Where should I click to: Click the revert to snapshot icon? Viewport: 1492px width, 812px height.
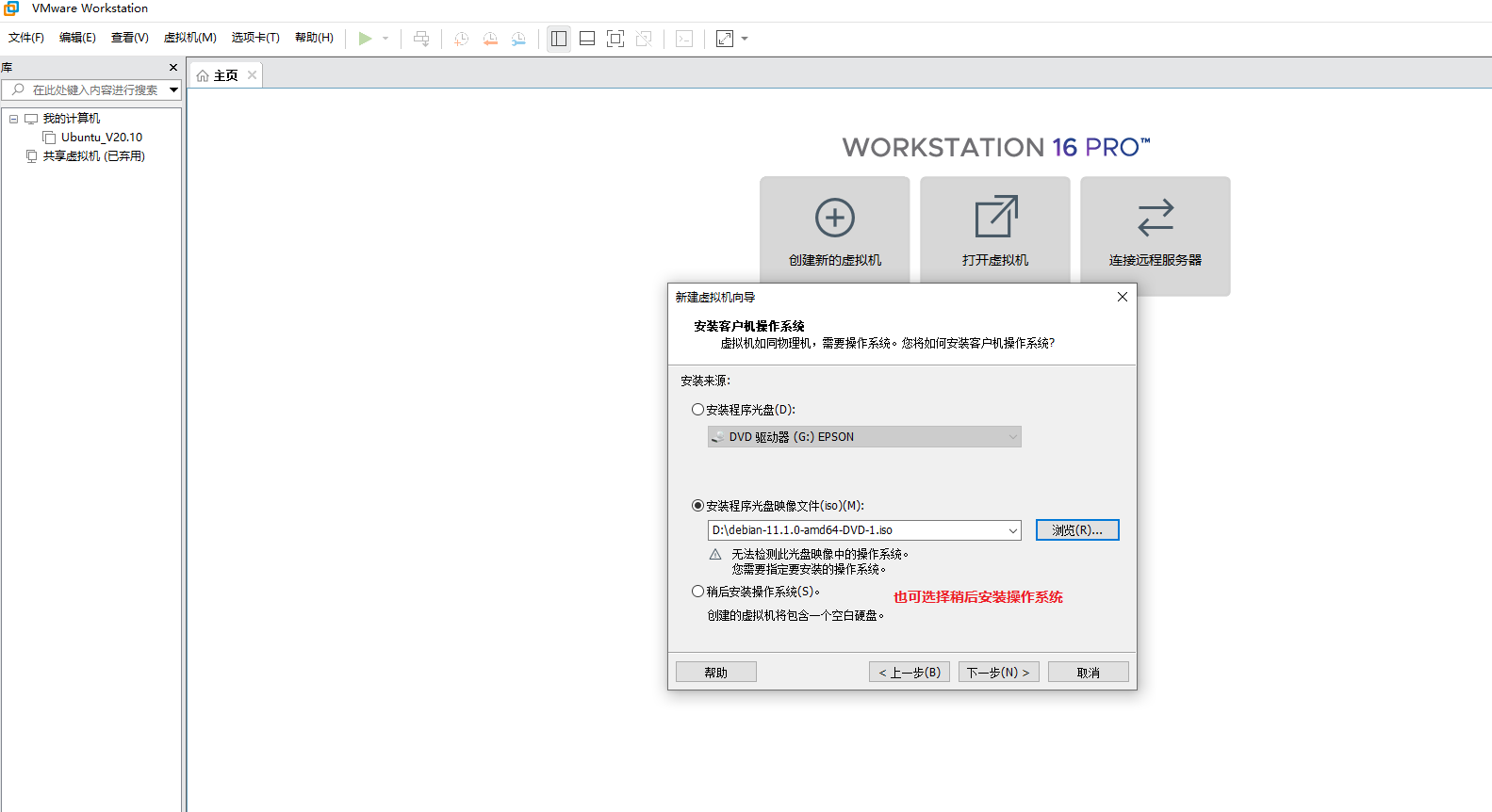tap(490, 39)
